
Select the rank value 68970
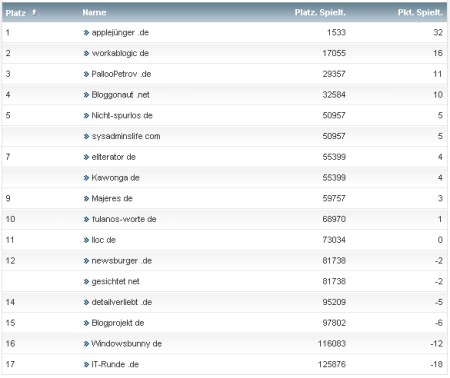(334, 219)
